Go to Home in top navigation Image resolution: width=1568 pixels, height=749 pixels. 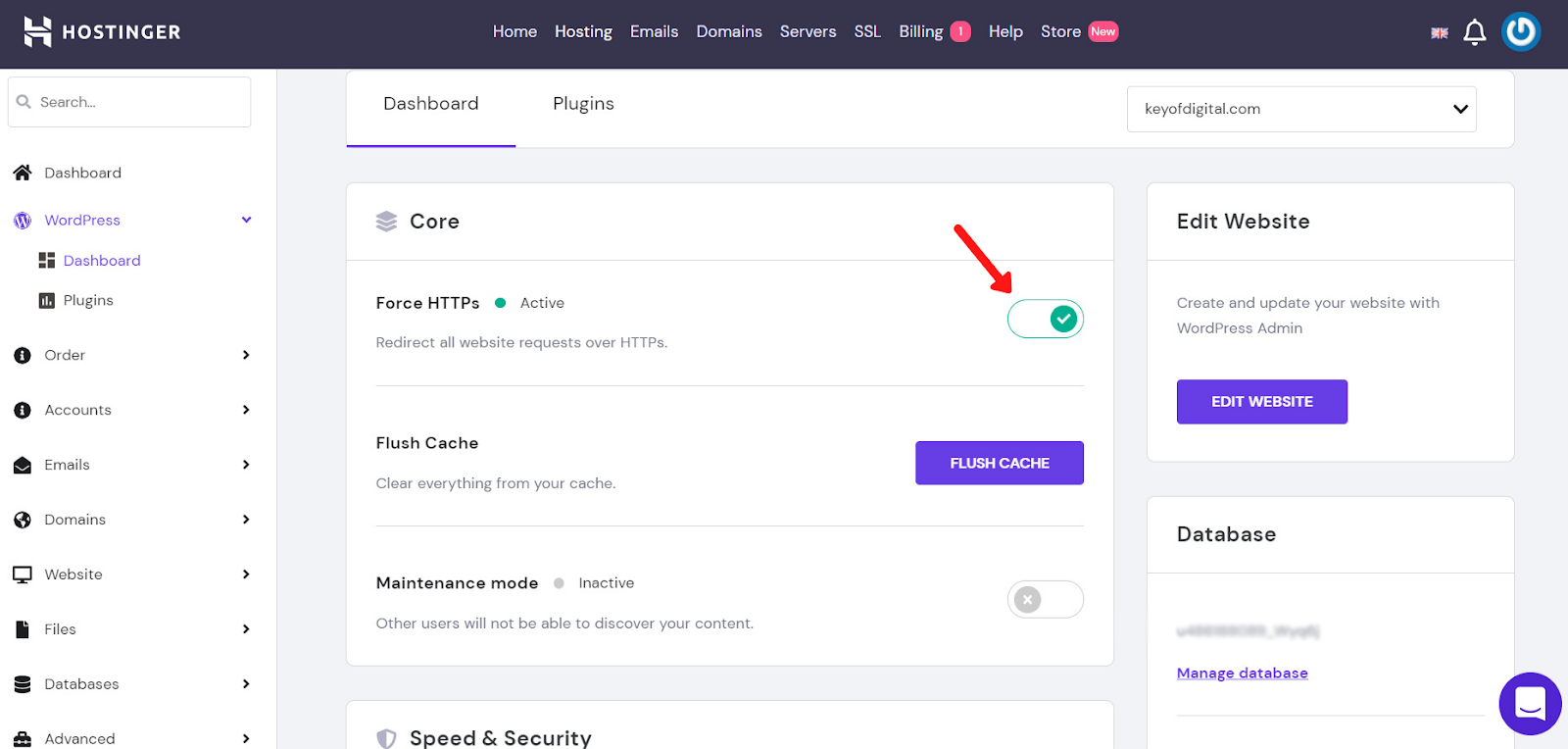[x=514, y=31]
